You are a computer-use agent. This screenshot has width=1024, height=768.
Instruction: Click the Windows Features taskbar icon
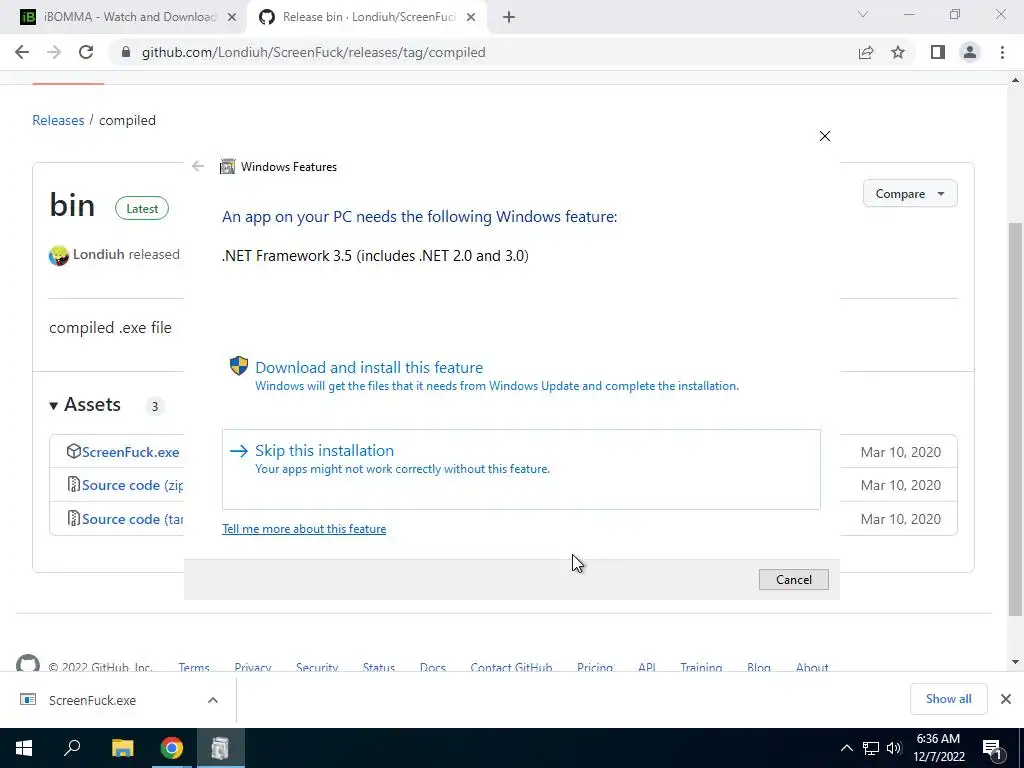220,748
